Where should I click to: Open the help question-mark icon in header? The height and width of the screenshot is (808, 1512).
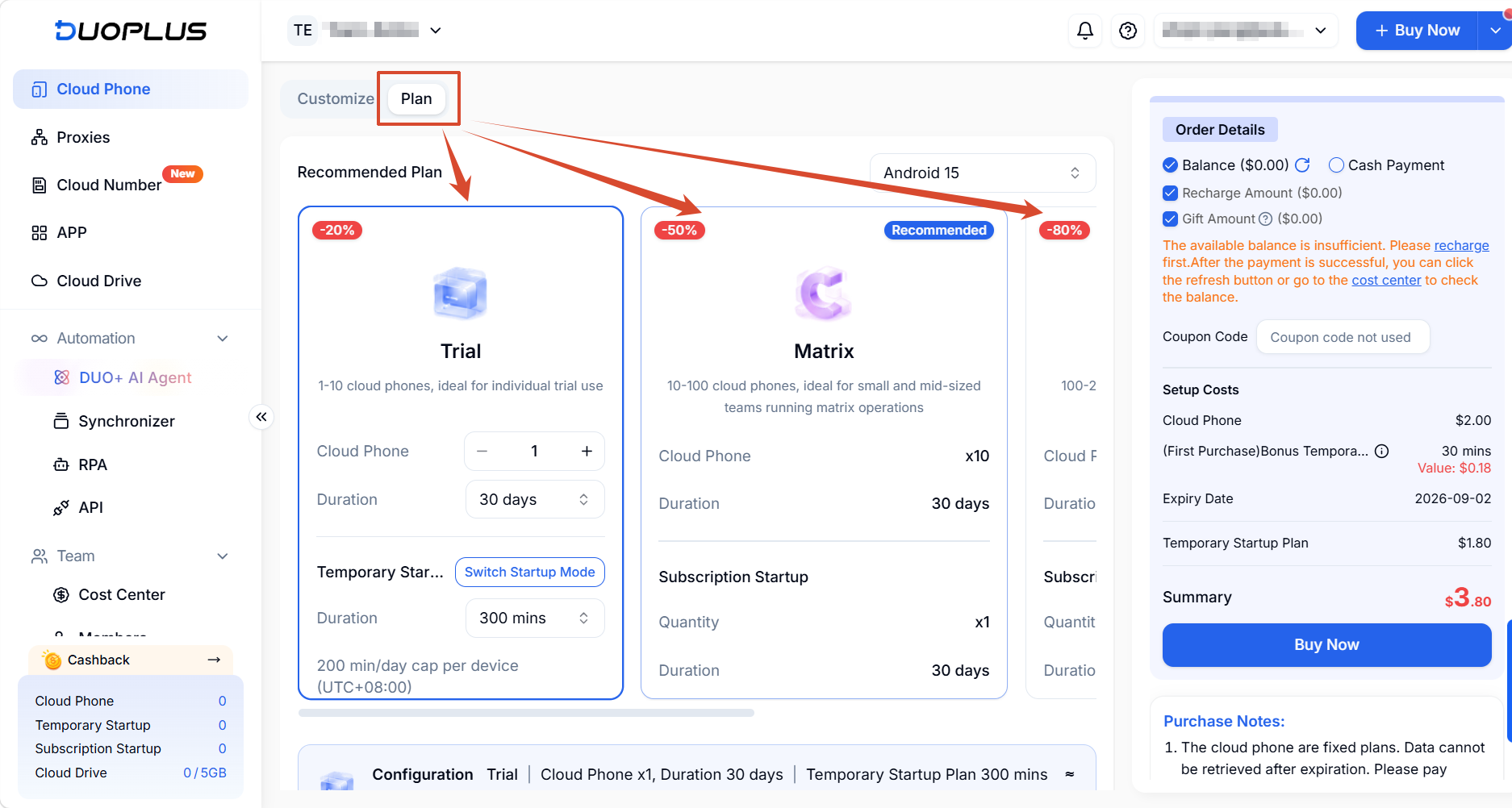[1128, 31]
